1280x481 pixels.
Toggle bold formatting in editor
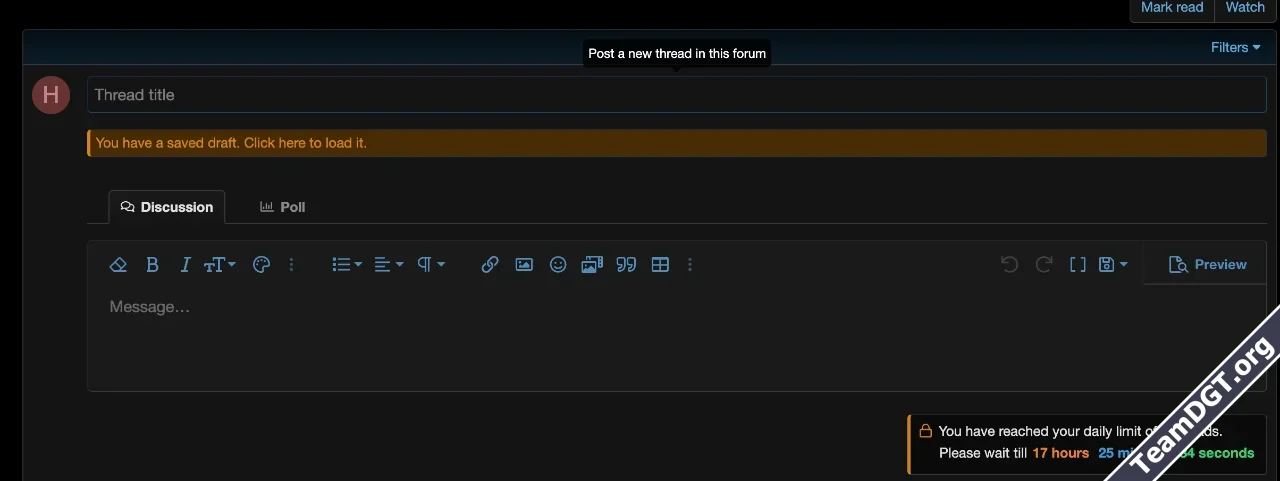tap(152, 265)
